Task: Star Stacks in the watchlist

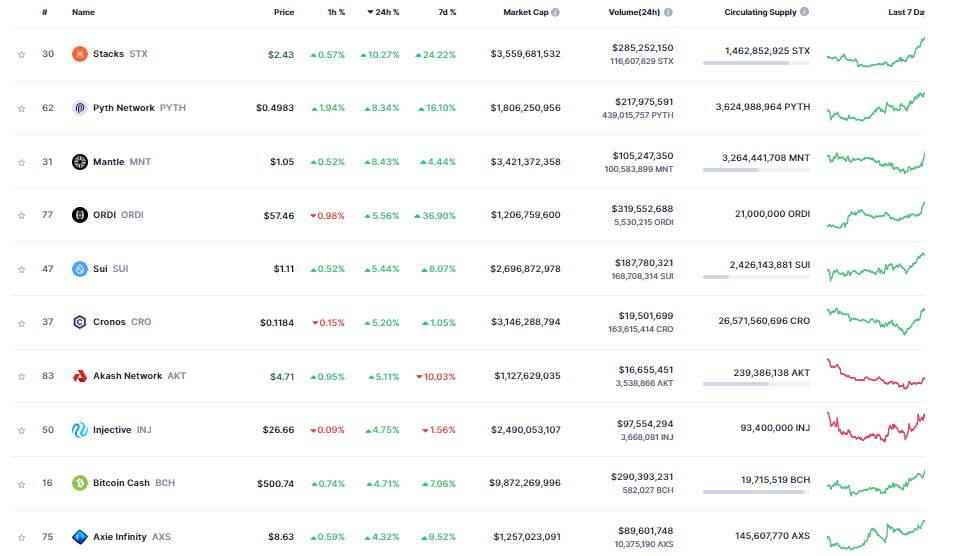Action: click(x=22, y=55)
